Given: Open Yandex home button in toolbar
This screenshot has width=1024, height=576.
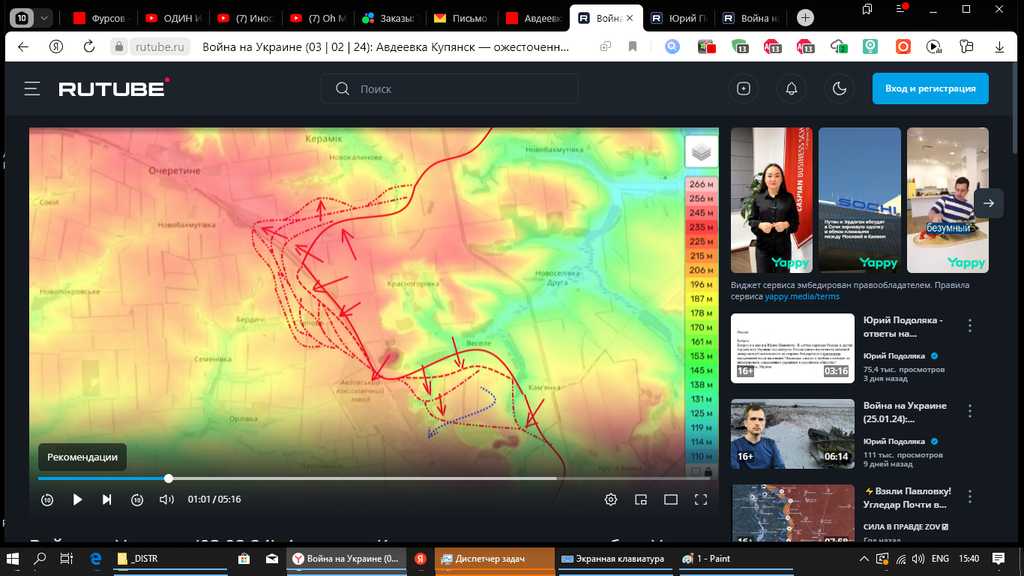Looking at the screenshot, I should [56, 47].
